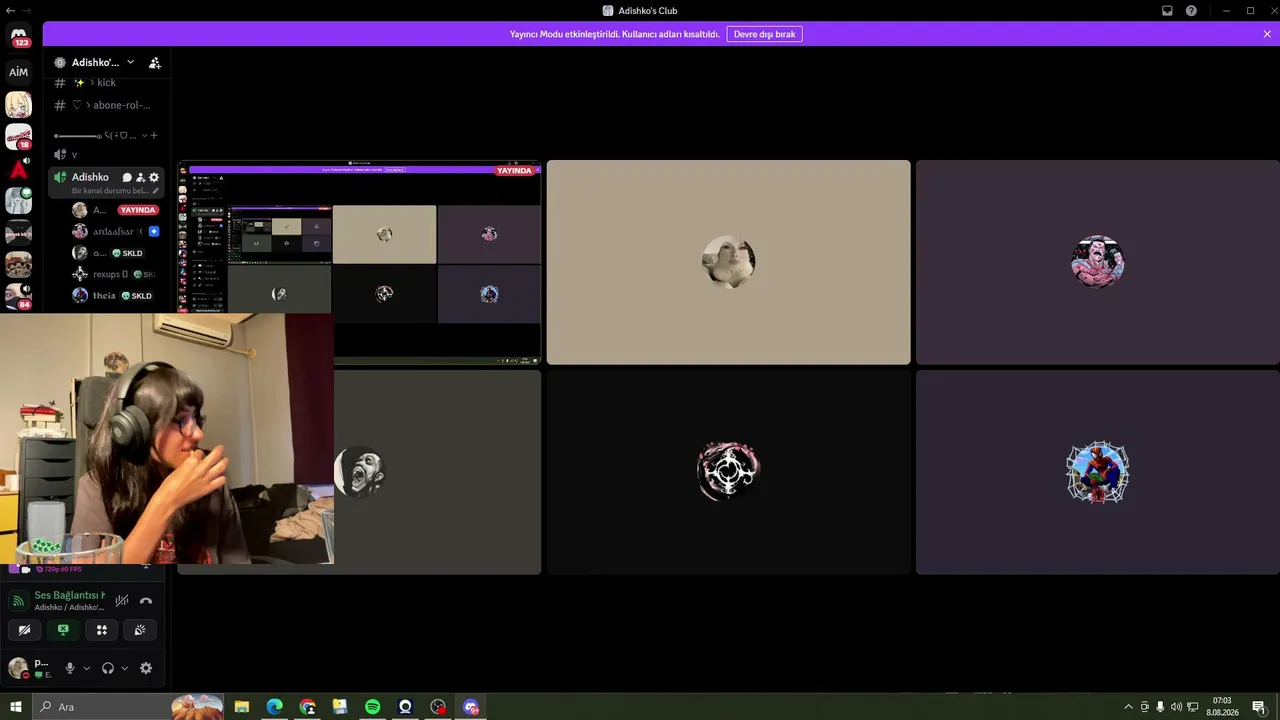Expand Adishko's server name dropdown
Viewport: 1280px width, 720px height.
130,62
